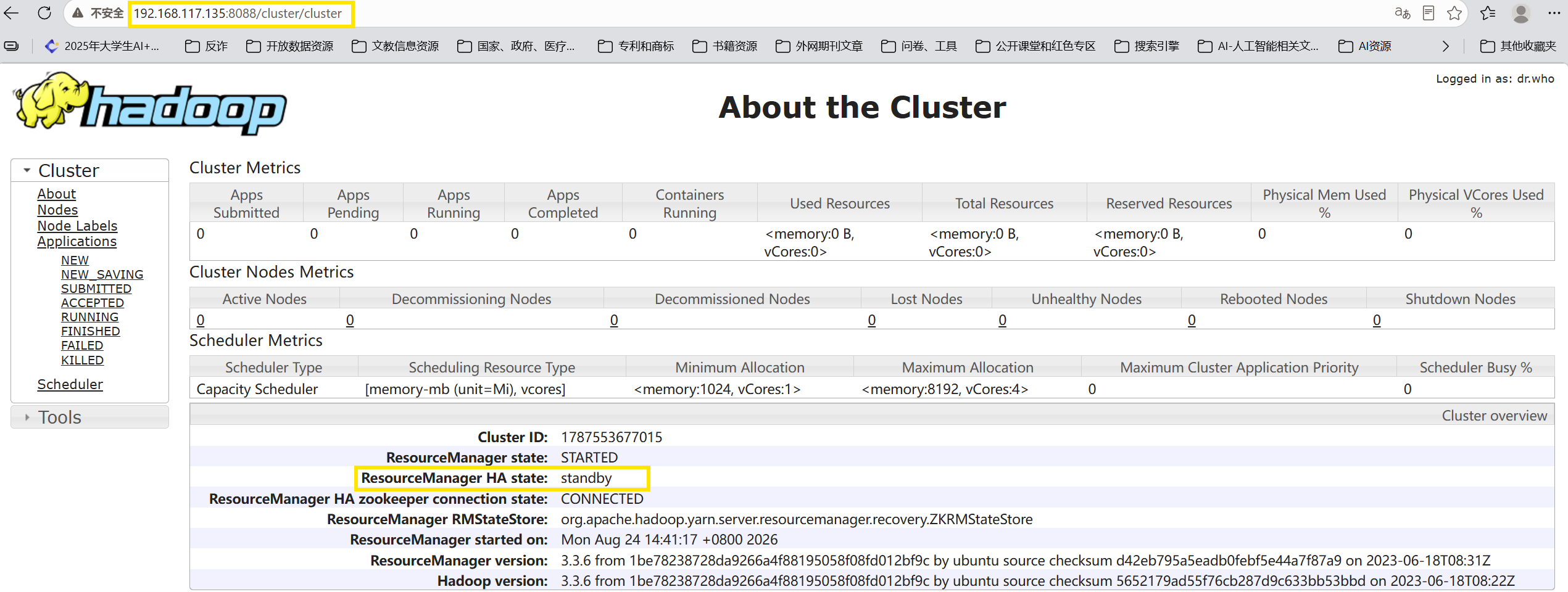Screen dimensions: 1568x592
Task: Show more bookmarks with the overflow chevron
Action: click(1446, 46)
